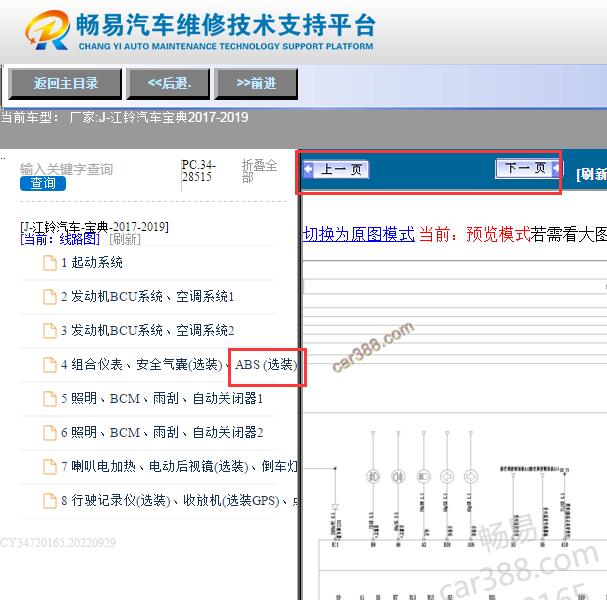
Task: Open 8 行驶记录仪(选装)、收放机
Action: coord(179,501)
